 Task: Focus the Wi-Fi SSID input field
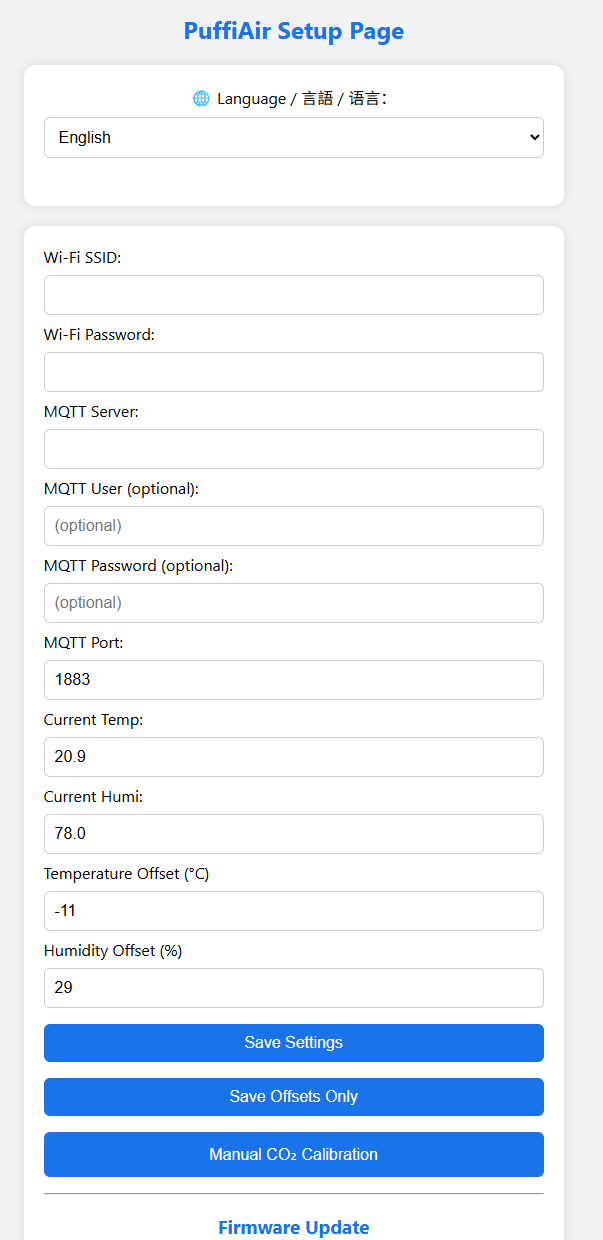[x=294, y=295]
